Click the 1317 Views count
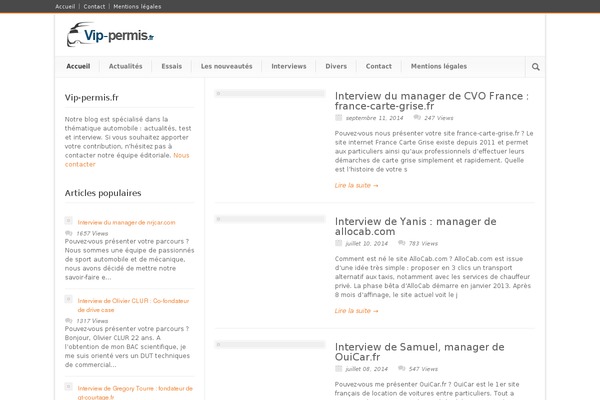The height and width of the screenshot is (400, 600). [x=92, y=321]
